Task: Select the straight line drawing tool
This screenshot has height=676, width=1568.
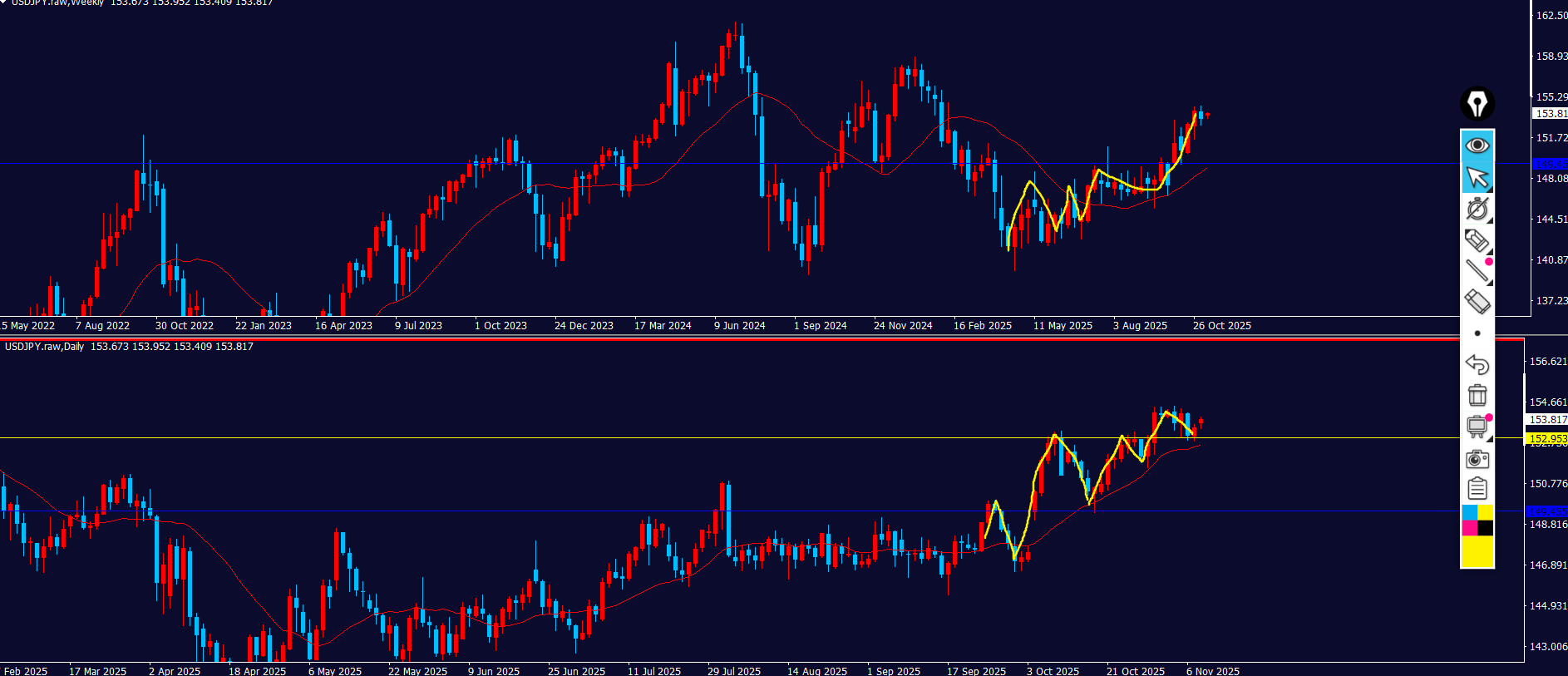Action: (1477, 270)
